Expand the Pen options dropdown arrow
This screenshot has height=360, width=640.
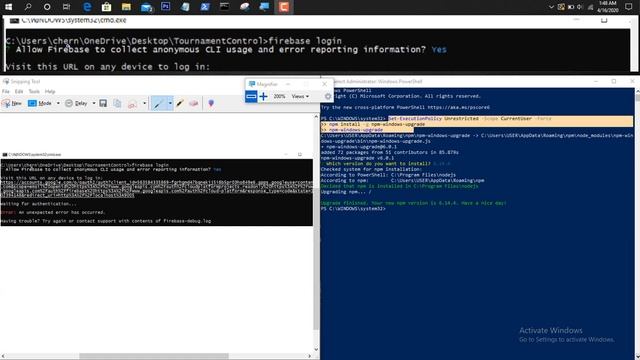coord(170,104)
